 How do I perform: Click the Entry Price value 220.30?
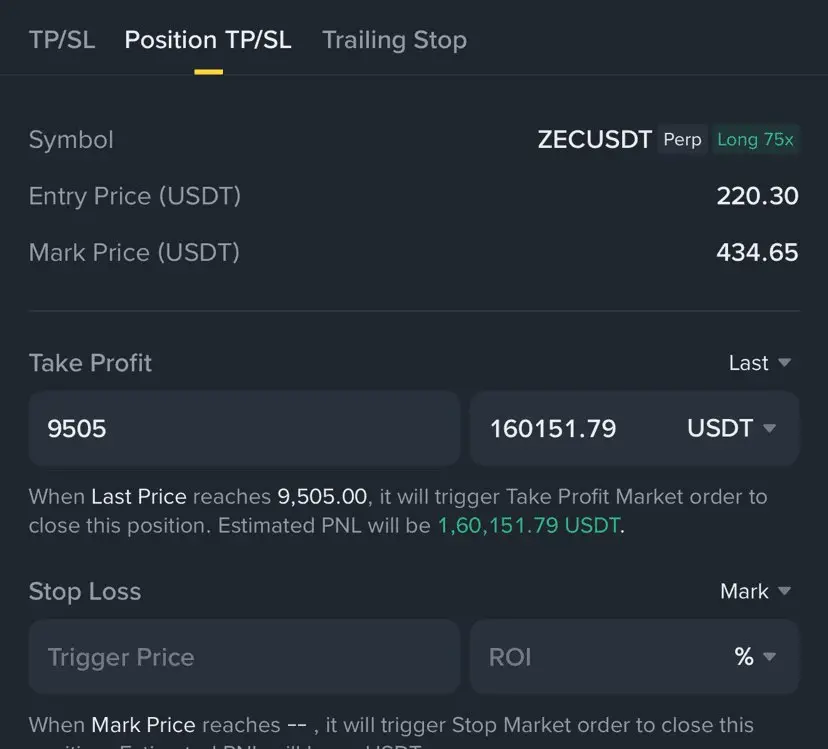(757, 196)
